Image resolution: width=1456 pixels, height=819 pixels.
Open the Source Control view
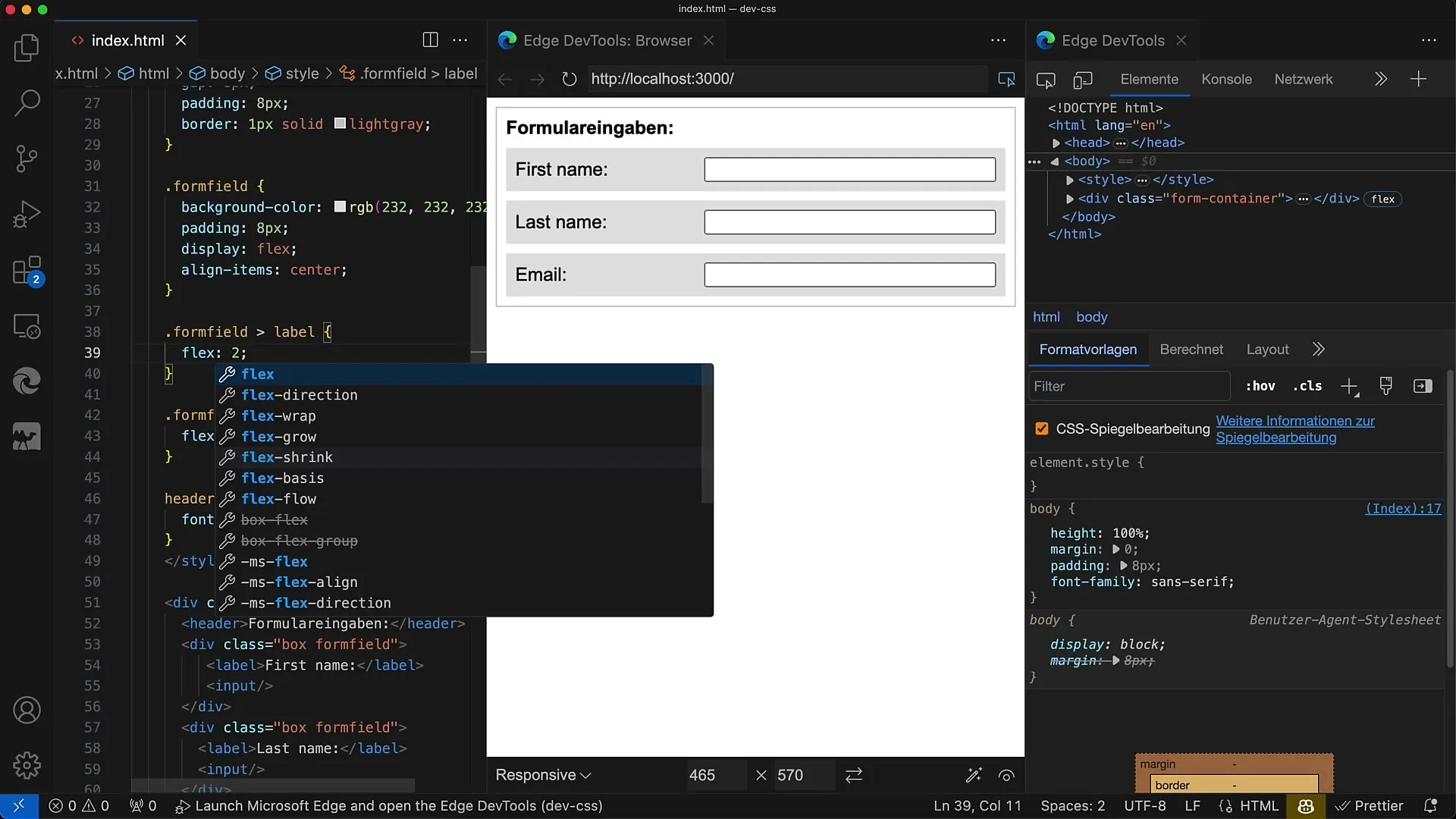click(x=27, y=158)
